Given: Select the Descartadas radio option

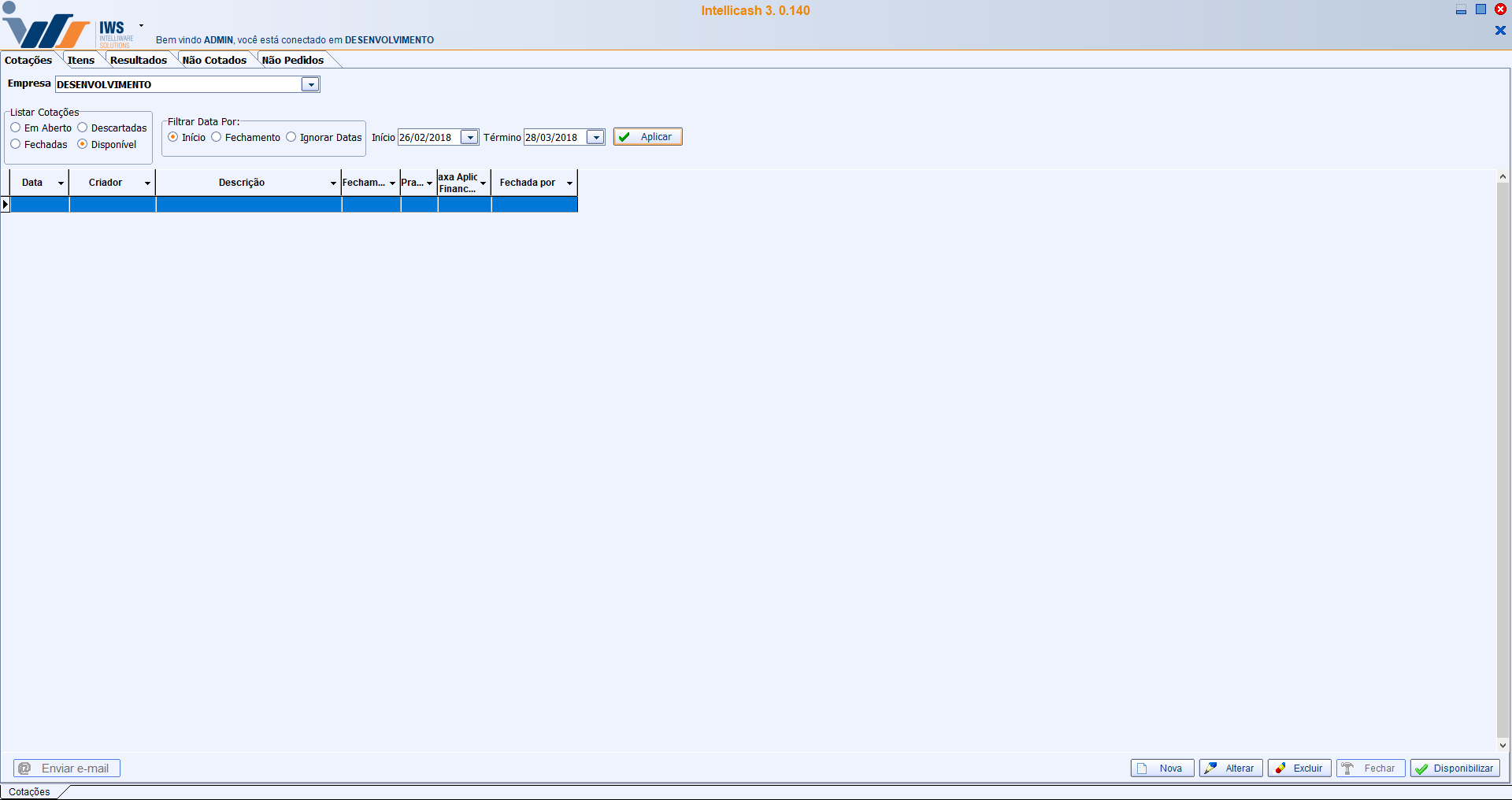Looking at the screenshot, I should tap(83, 128).
